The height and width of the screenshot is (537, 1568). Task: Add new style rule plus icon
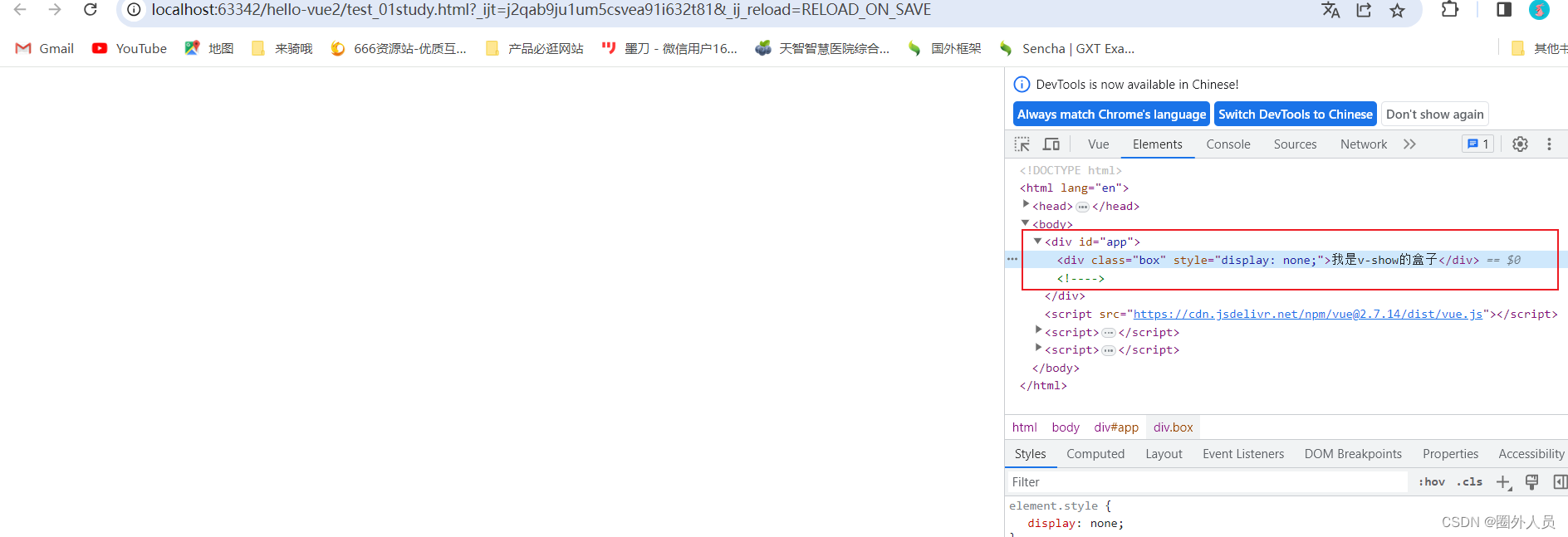tap(1503, 481)
